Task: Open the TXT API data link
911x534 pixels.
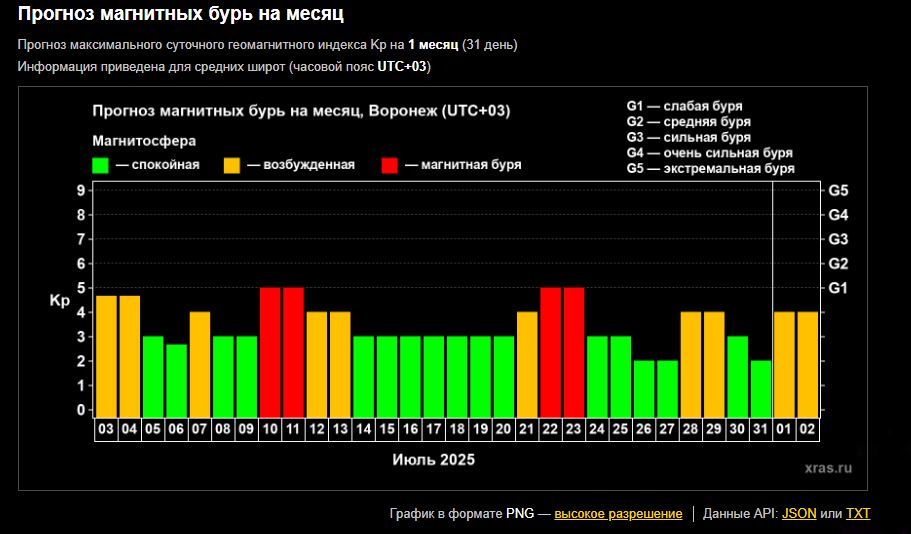Action: point(858,513)
